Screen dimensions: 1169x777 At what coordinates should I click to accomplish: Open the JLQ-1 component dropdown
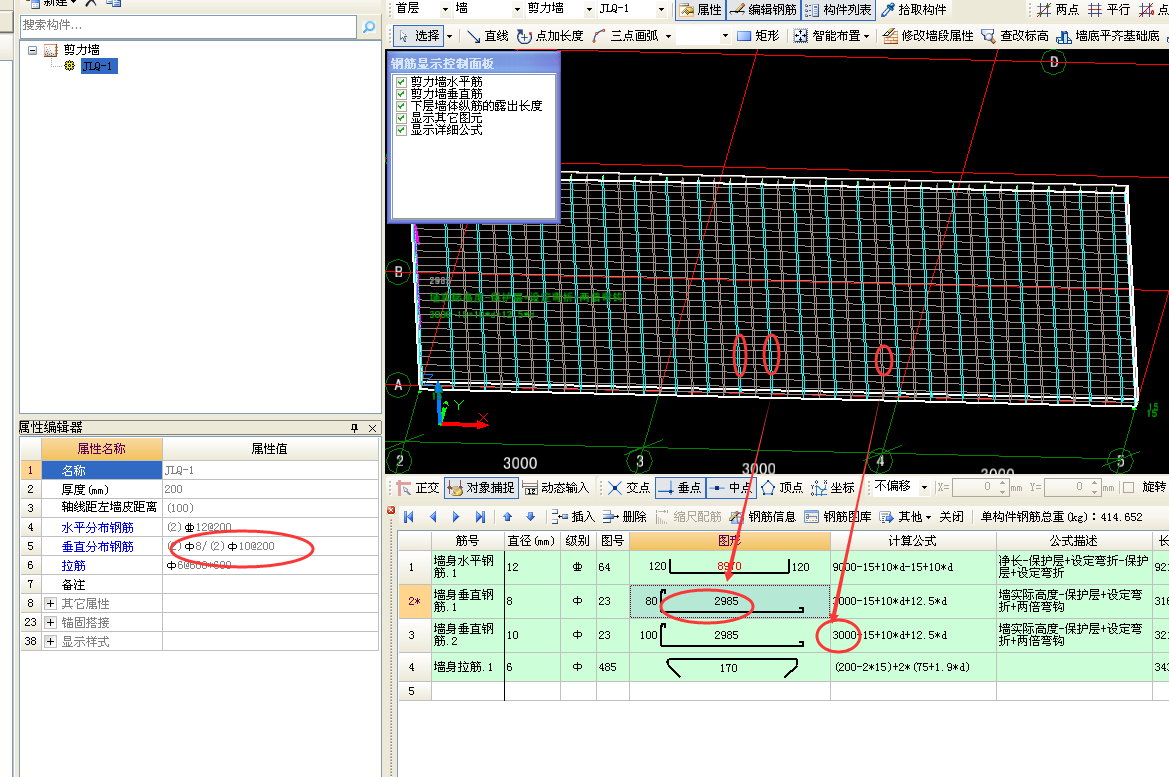661,10
